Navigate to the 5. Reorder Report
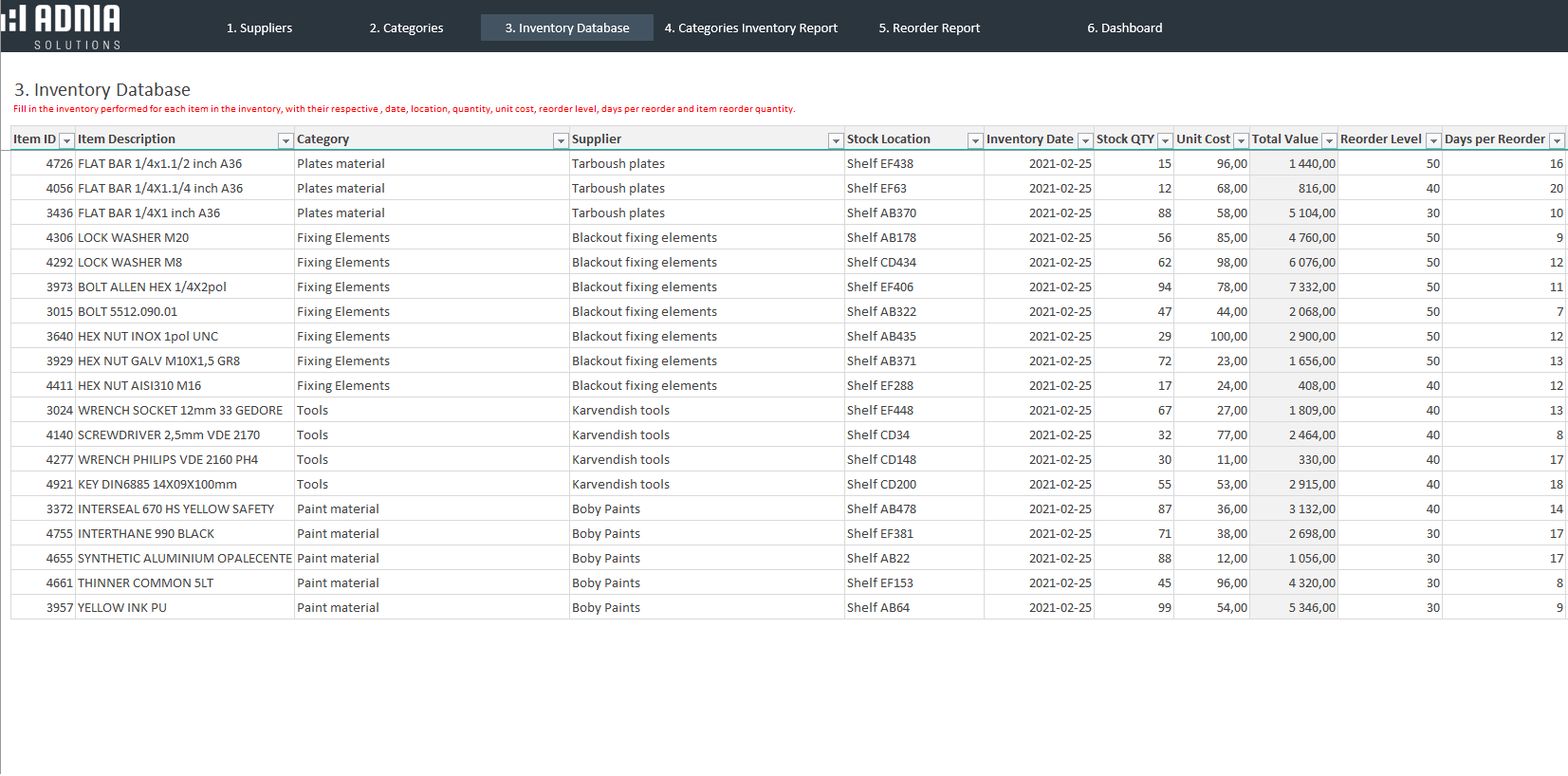 (929, 28)
